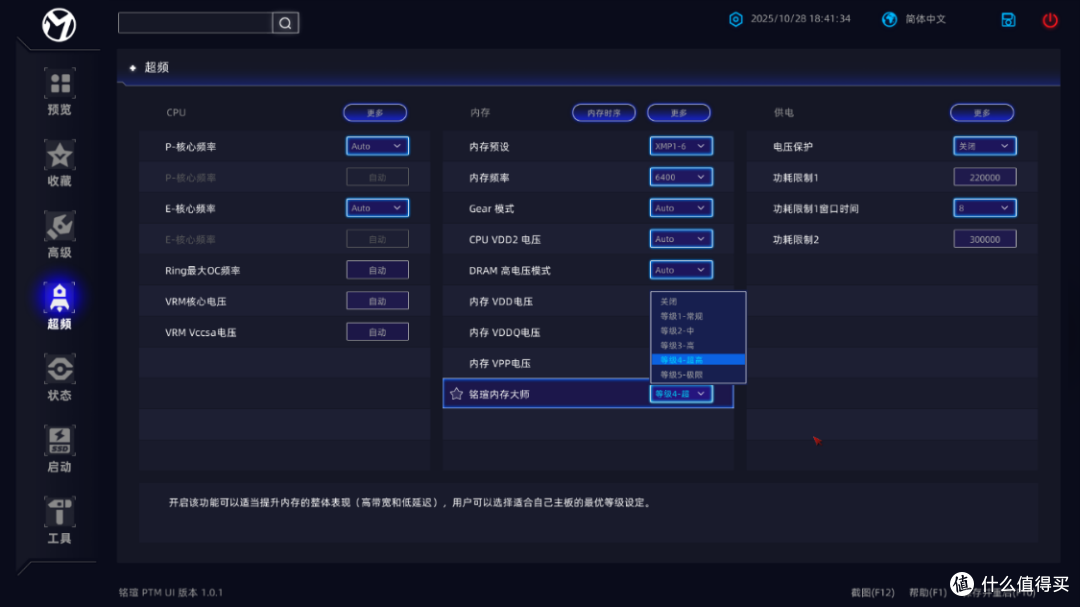This screenshot has height=607, width=1080.
Task: Click the save floppy disk icon
Action: [x=1008, y=20]
